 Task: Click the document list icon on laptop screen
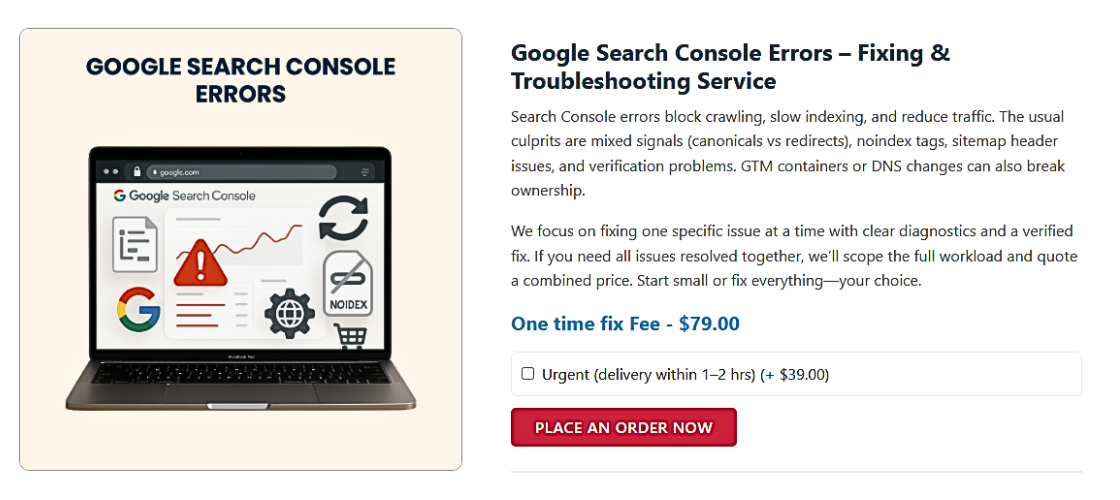coord(135,244)
